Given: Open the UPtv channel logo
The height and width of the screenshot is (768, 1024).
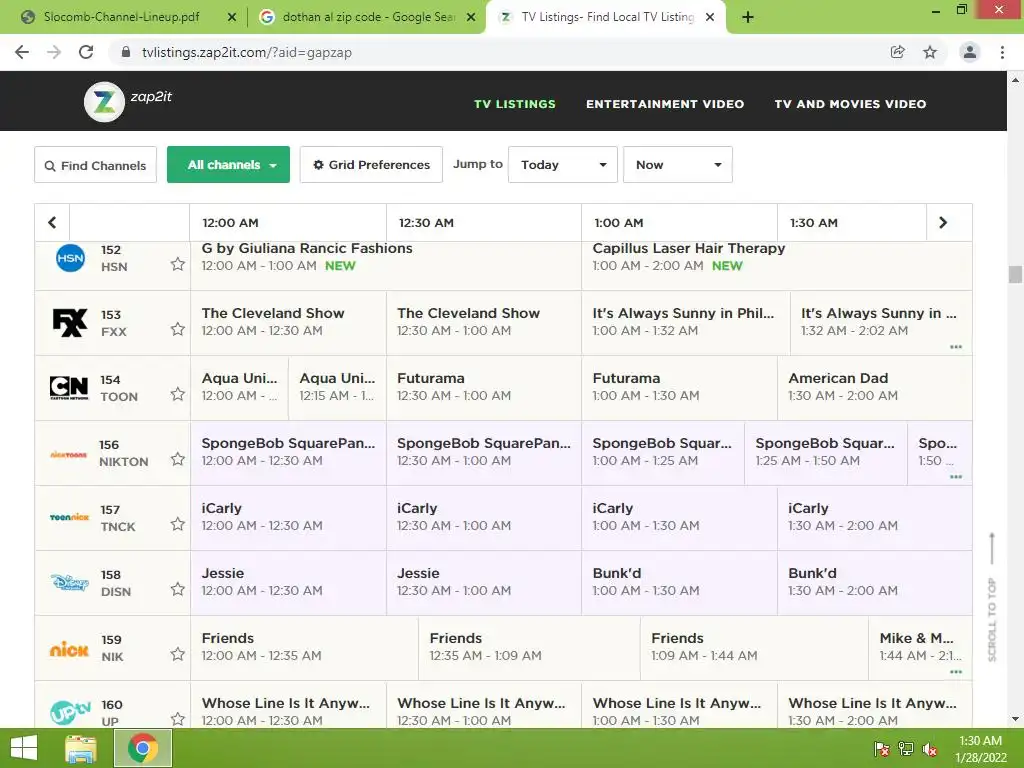Looking at the screenshot, I should tap(71, 712).
